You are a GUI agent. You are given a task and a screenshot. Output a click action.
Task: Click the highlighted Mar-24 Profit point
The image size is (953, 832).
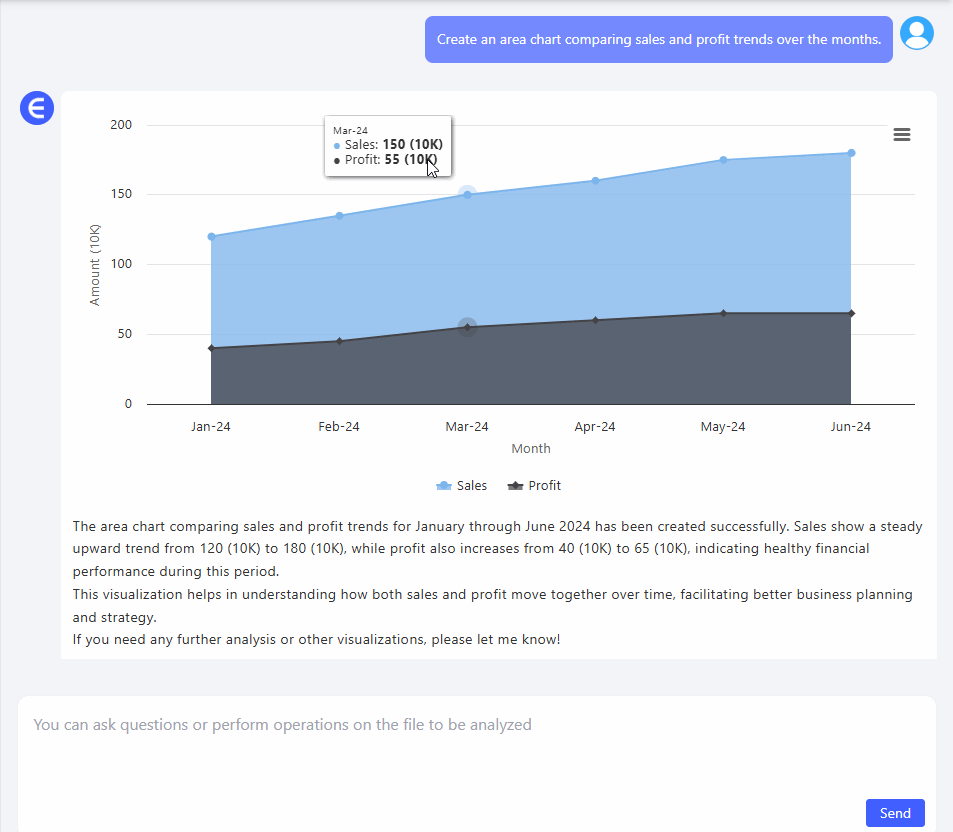(x=467, y=327)
